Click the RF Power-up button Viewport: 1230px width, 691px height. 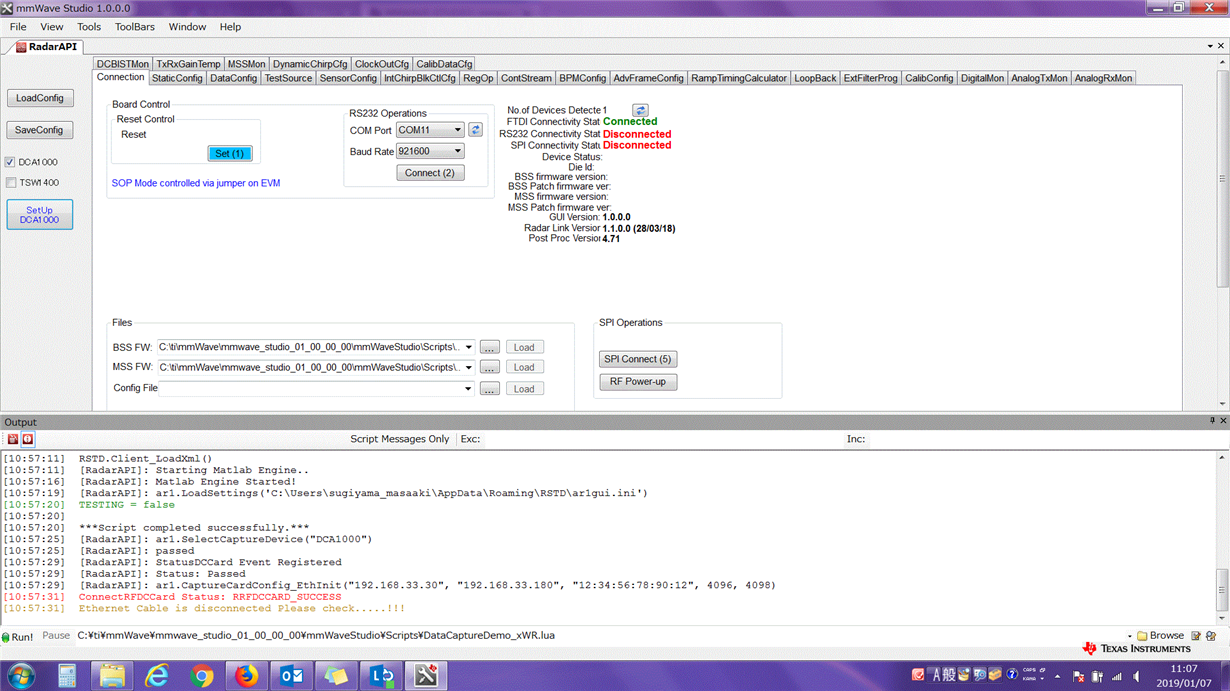tap(638, 382)
